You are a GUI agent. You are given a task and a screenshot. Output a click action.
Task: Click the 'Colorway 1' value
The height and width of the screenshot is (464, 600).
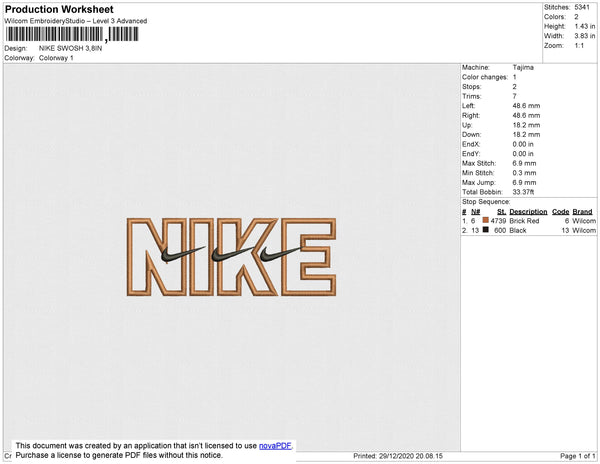point(56,58)
